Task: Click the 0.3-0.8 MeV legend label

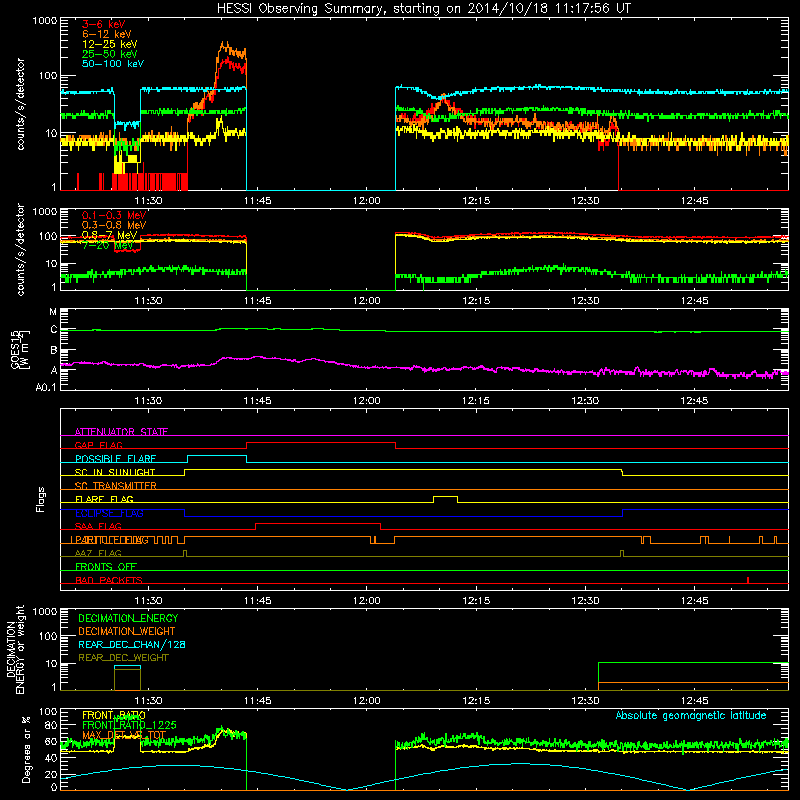Action: 114,225
